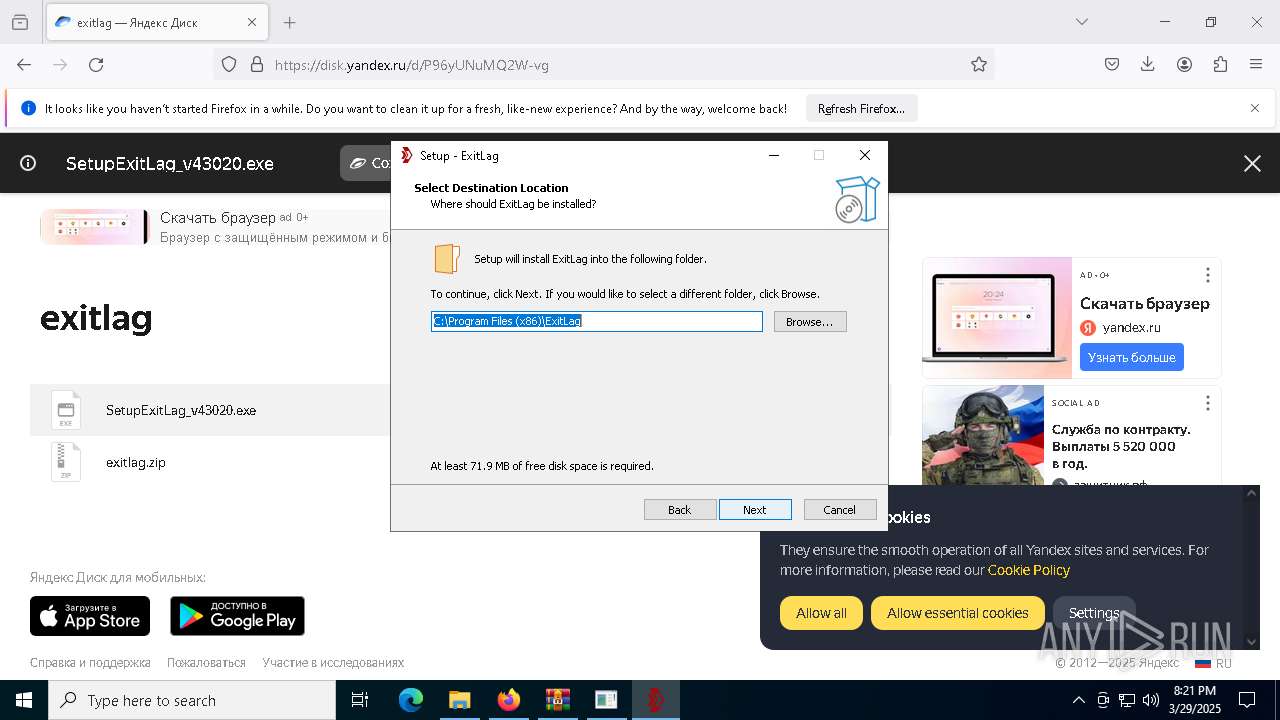
Task: Open Справка и поддержка link
Action: (90, 662)
